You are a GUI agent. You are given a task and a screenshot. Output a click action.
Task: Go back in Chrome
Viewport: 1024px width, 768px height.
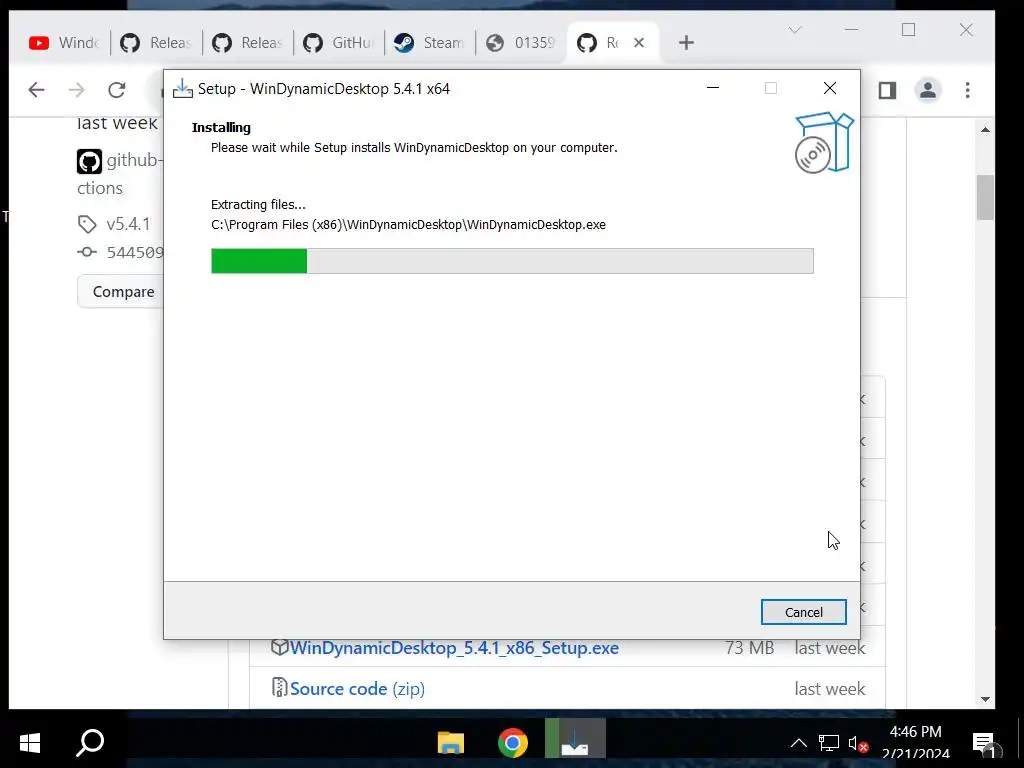coord(37,89)
